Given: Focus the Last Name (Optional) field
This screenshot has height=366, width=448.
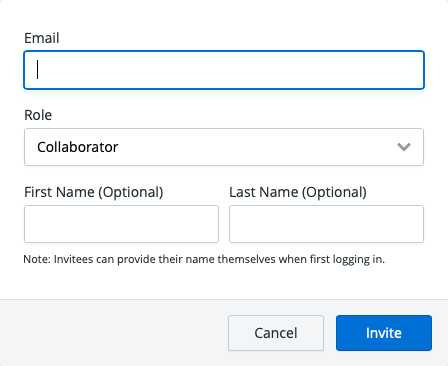Looking at the screenshot, I should coord(326,224).
